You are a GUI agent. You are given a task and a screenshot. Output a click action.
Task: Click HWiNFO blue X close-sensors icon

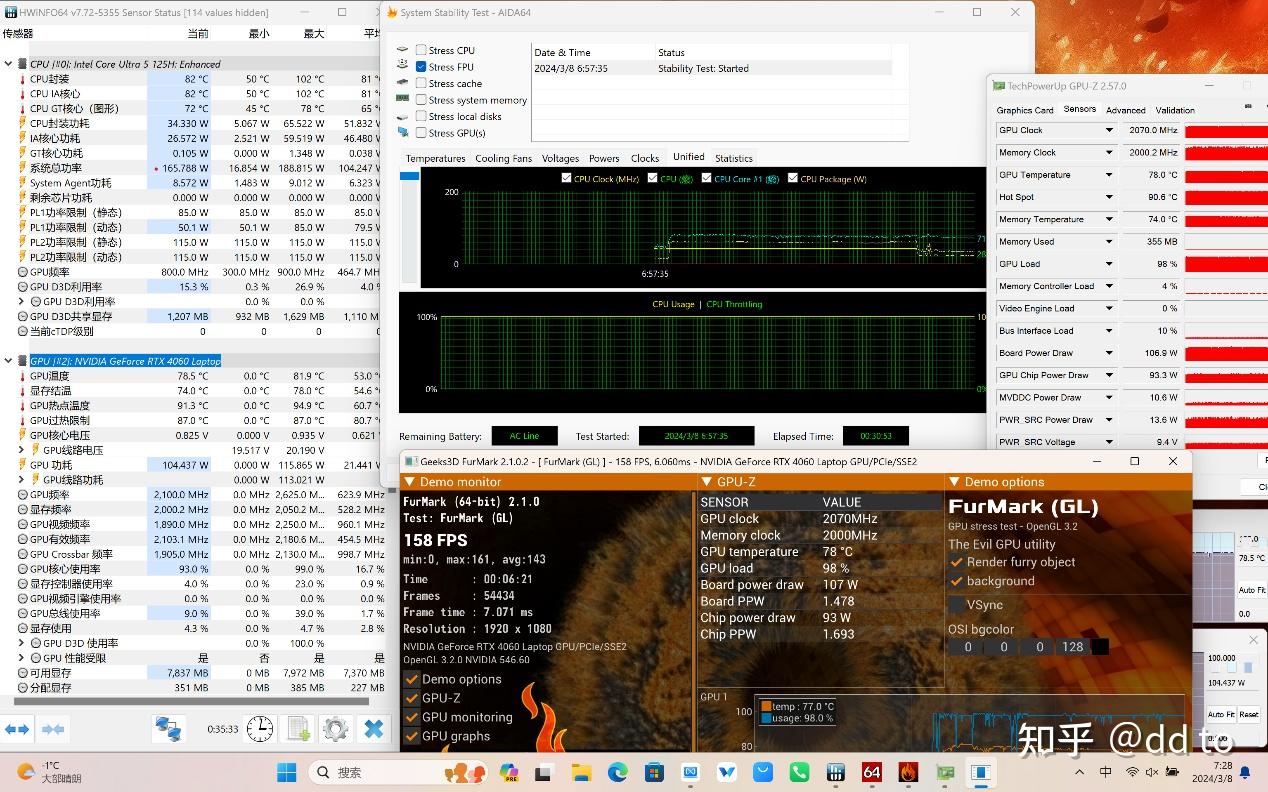point(373,729)
